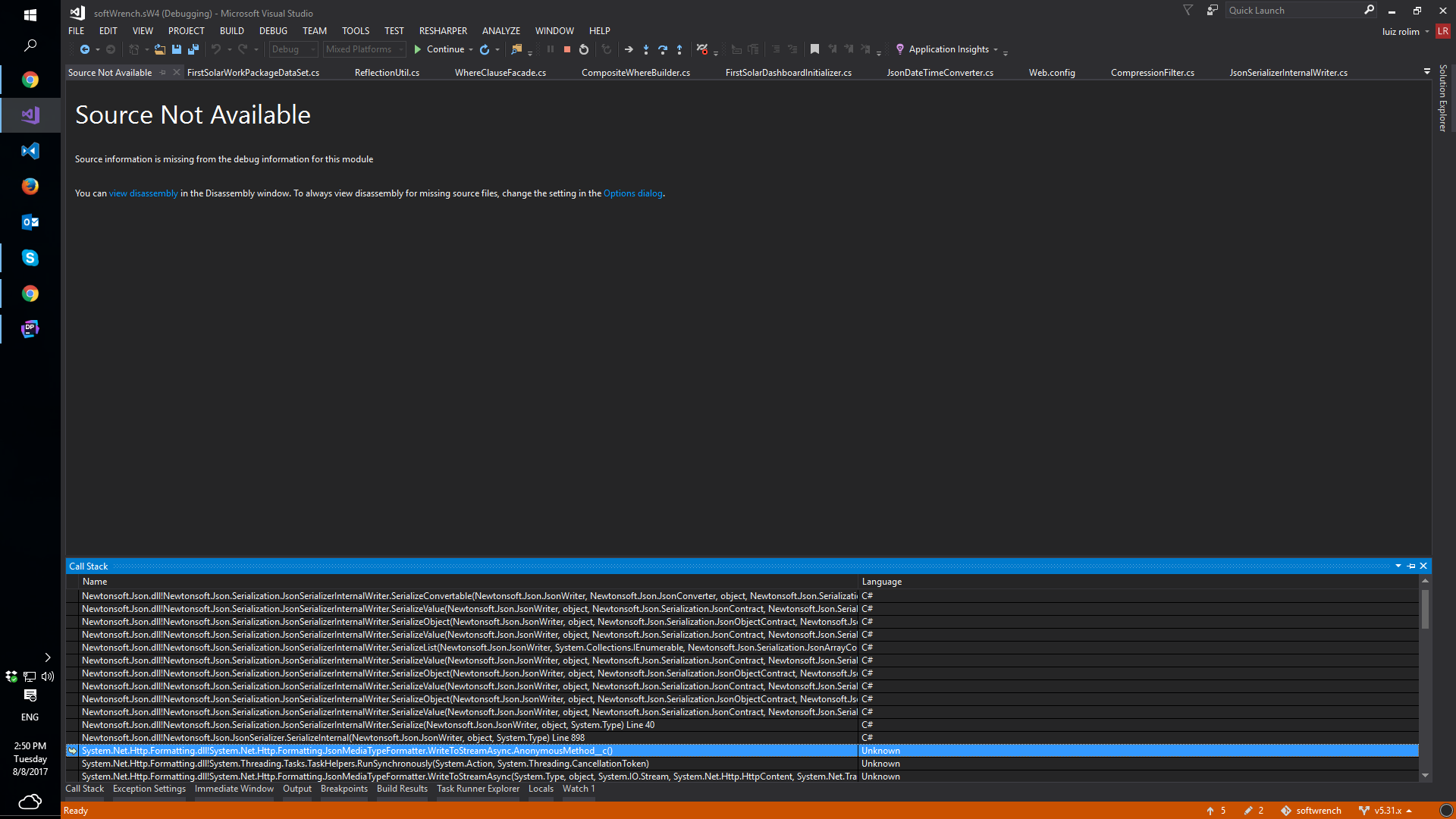Toggle bookmark using the toolbar bookmark icon

tap(814, 49)
